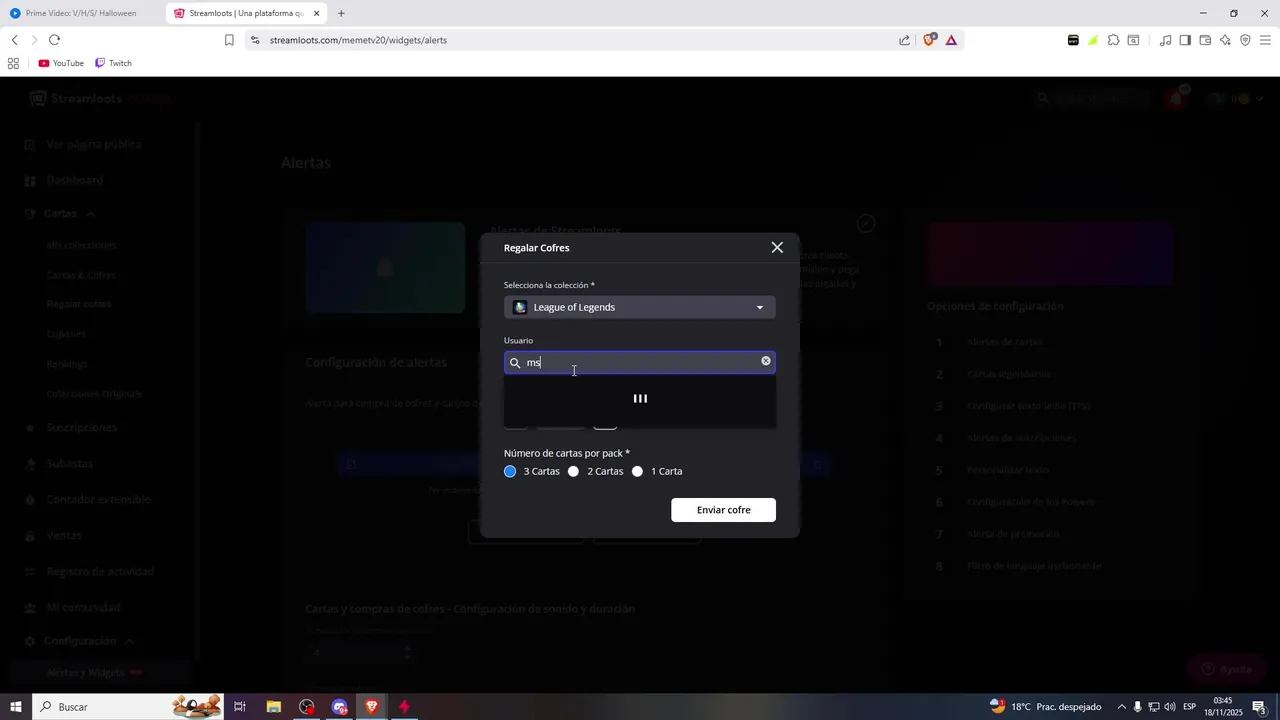The height and width of the screenshot is (720, 1280).
Task: Open the extensions puzzle icon
Action: pyautogui.click(x=1113, y=40)
